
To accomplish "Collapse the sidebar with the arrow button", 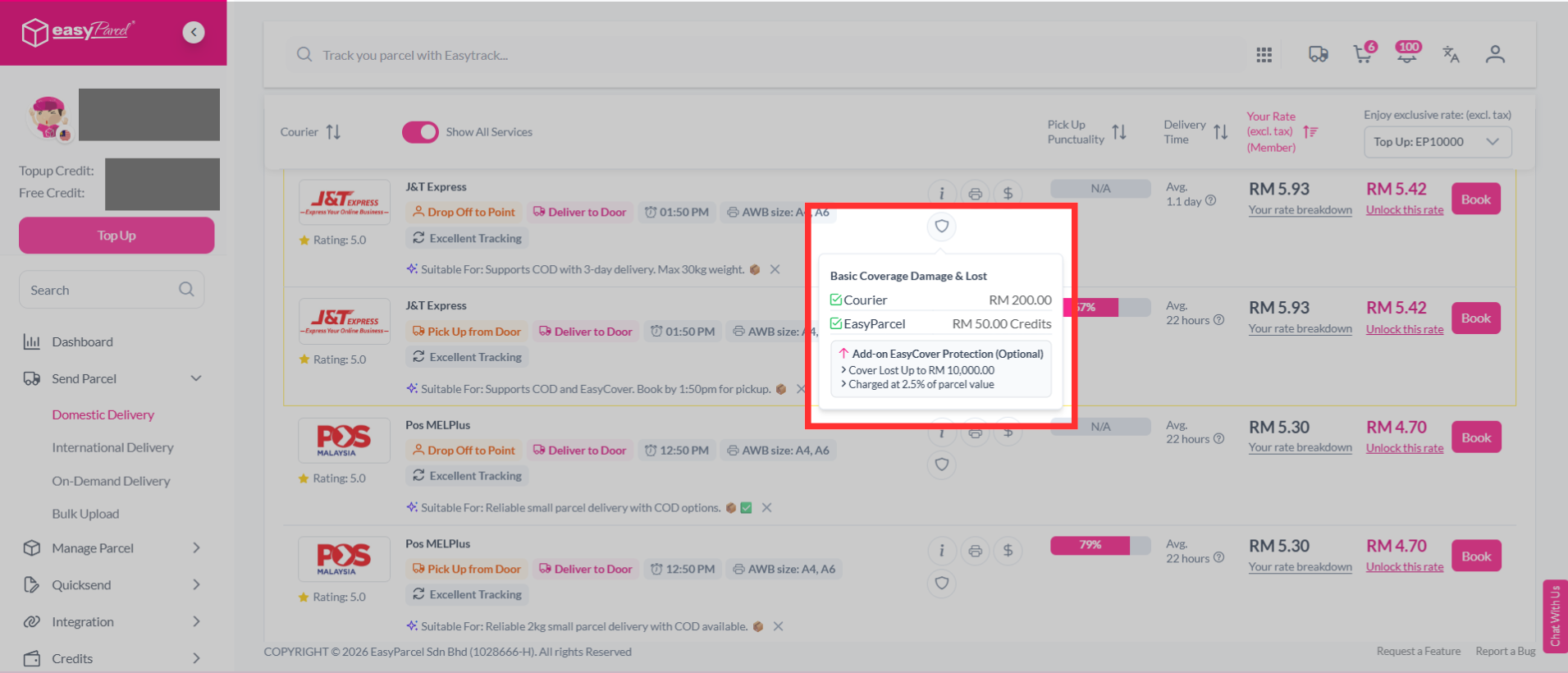I will click(x=194, y=32).
